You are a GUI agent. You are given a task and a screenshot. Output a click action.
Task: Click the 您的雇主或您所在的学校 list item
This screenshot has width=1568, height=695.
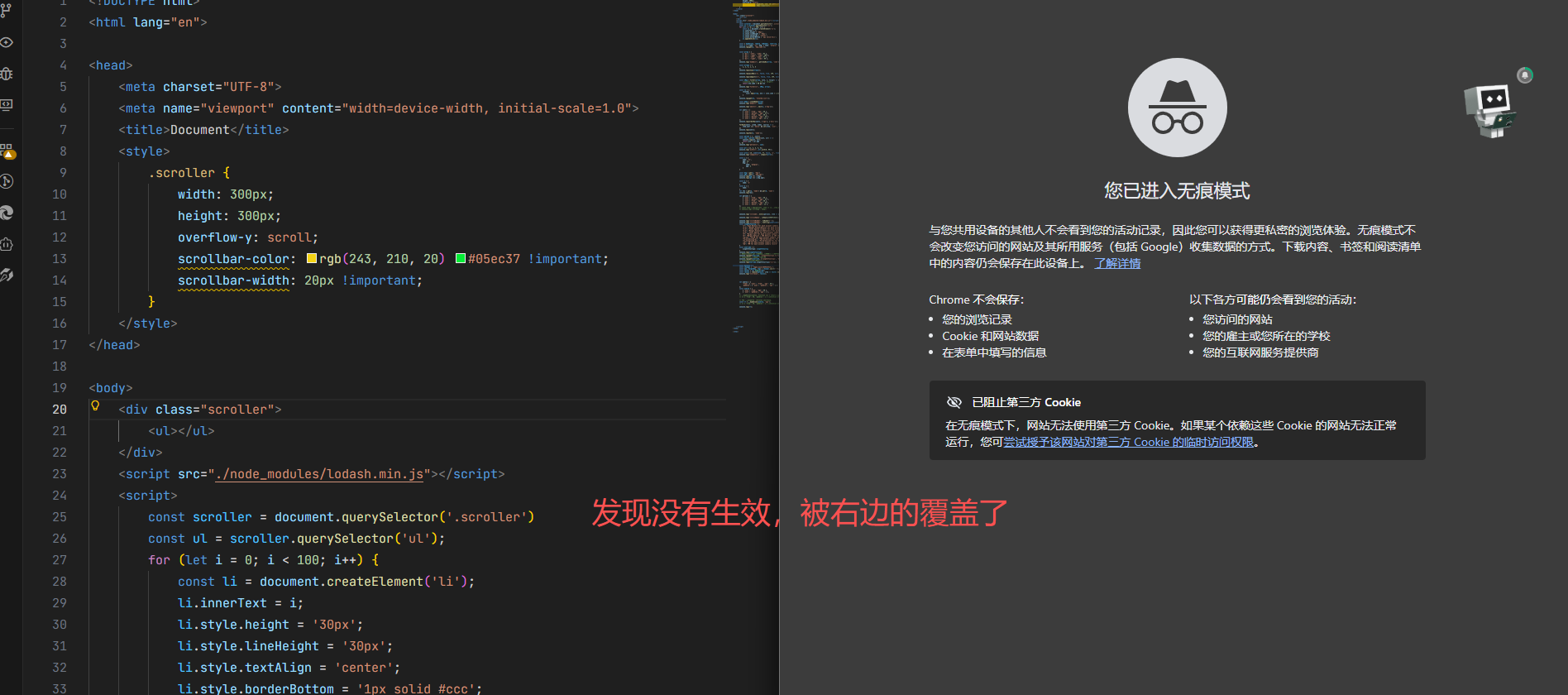pyautogui.click(x=1266, y=336)
